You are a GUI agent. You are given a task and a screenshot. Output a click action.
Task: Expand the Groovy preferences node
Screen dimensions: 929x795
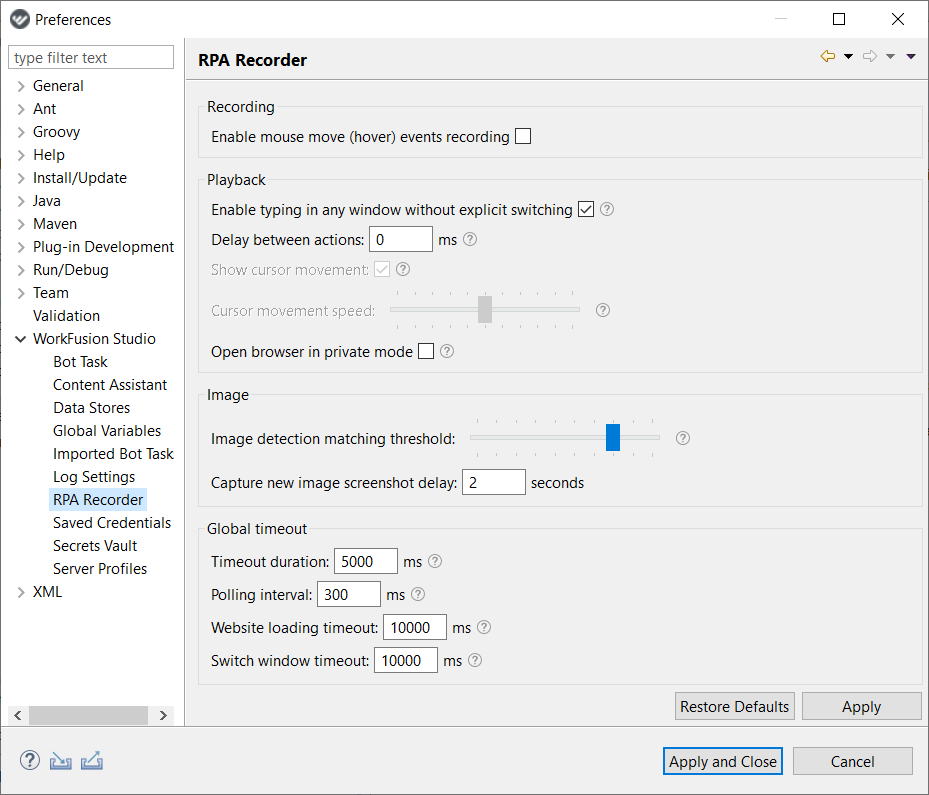pos(21,132)
